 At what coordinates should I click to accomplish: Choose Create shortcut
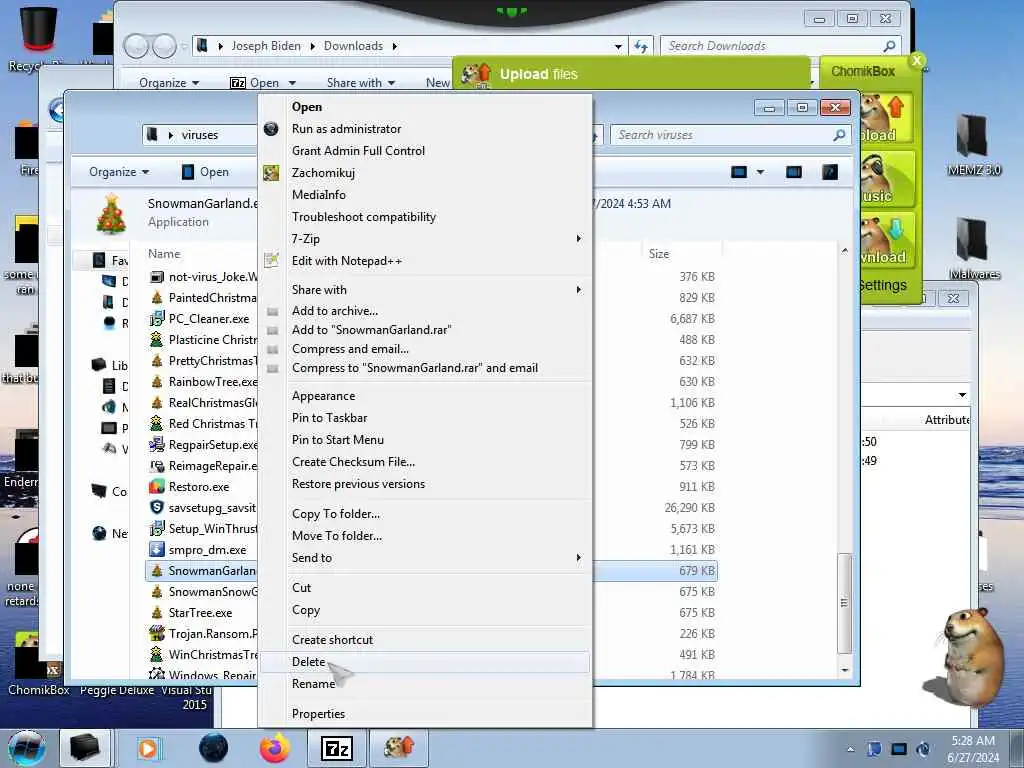tap(332, 640)
